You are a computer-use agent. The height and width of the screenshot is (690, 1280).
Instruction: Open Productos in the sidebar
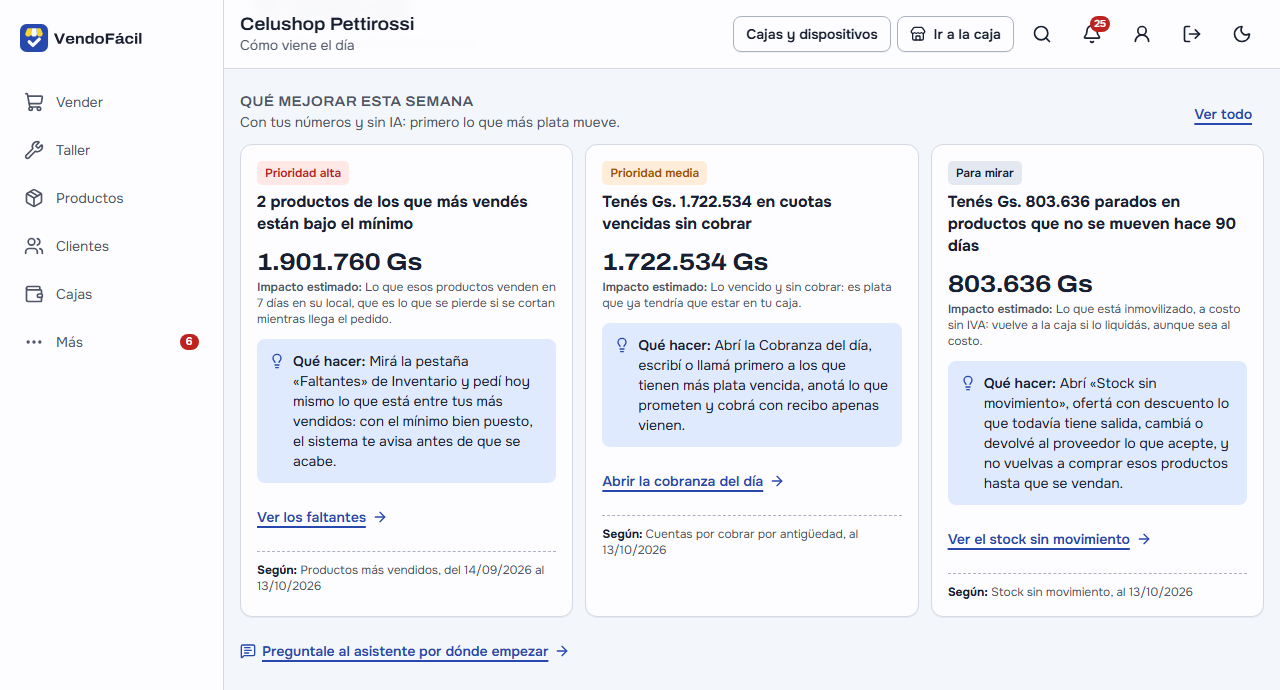[111, 198]
